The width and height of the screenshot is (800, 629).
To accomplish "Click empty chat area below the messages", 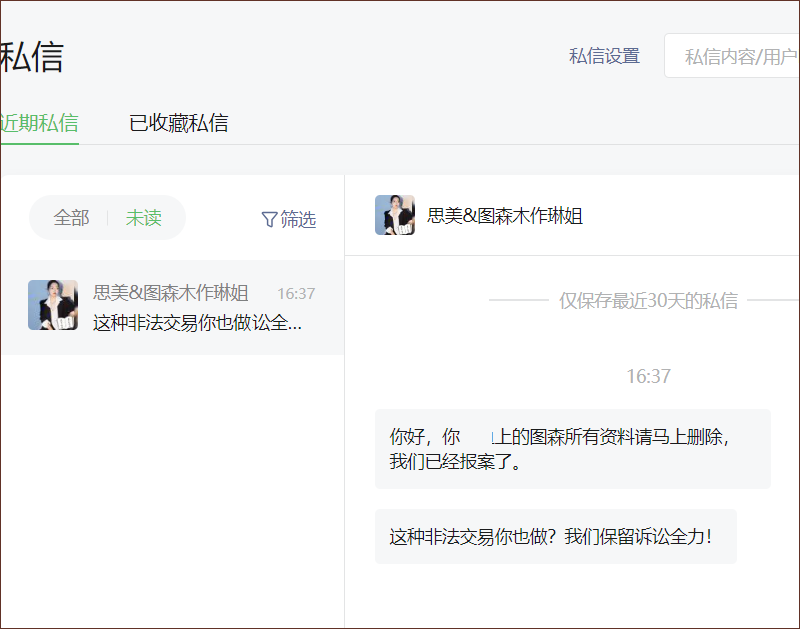I will click(572, 598).
